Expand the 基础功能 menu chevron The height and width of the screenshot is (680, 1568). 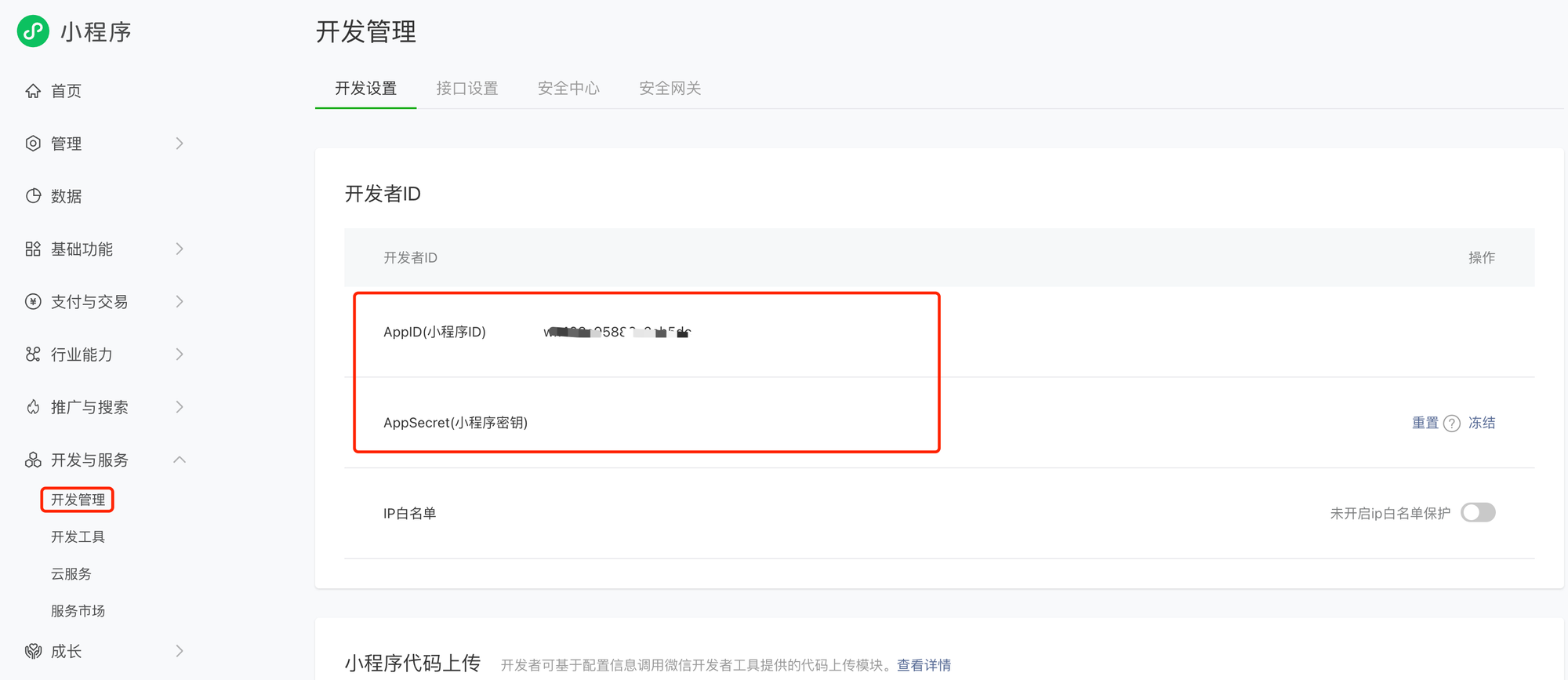[180, 249]
